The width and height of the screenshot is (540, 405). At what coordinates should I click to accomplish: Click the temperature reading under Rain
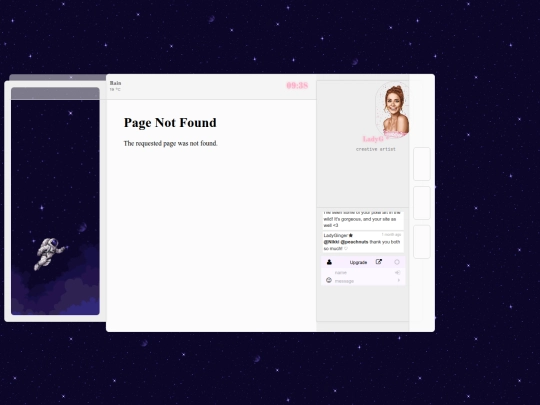(x=115, y=89)
